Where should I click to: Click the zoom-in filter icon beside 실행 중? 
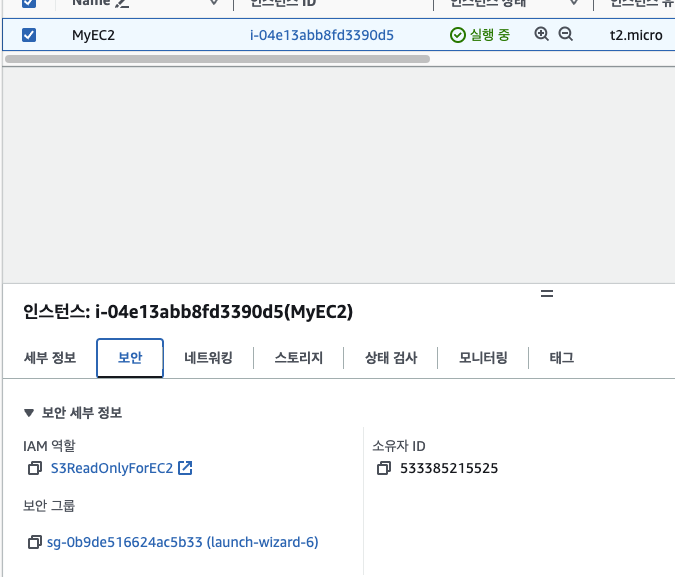point(542,34)
